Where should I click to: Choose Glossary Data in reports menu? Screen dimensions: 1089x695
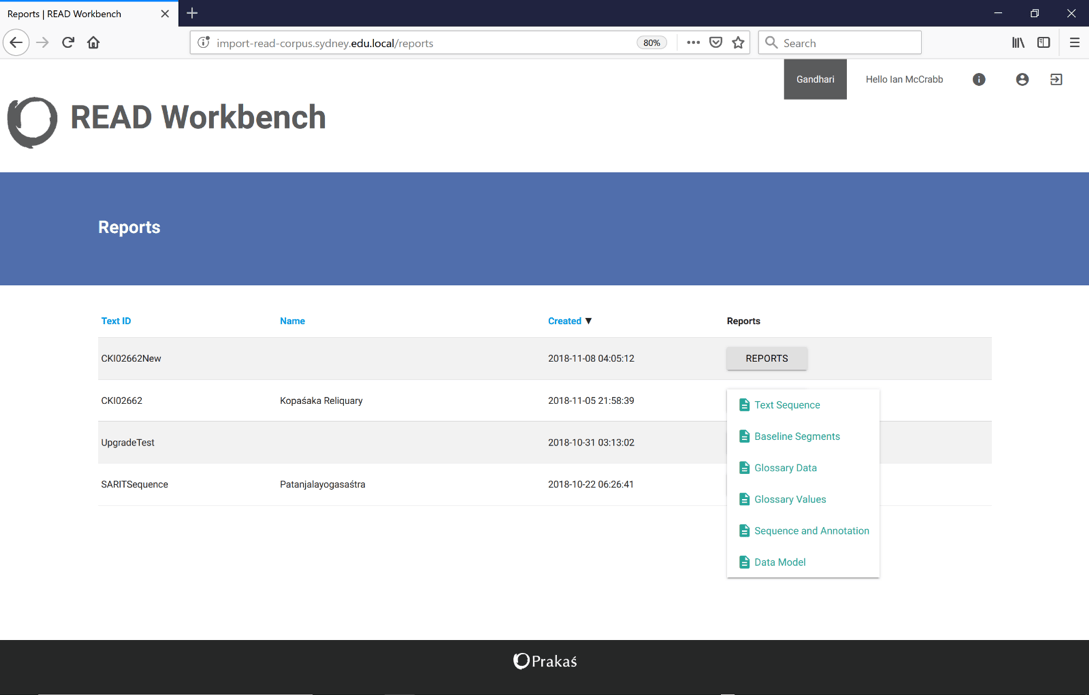click(785, 467)
